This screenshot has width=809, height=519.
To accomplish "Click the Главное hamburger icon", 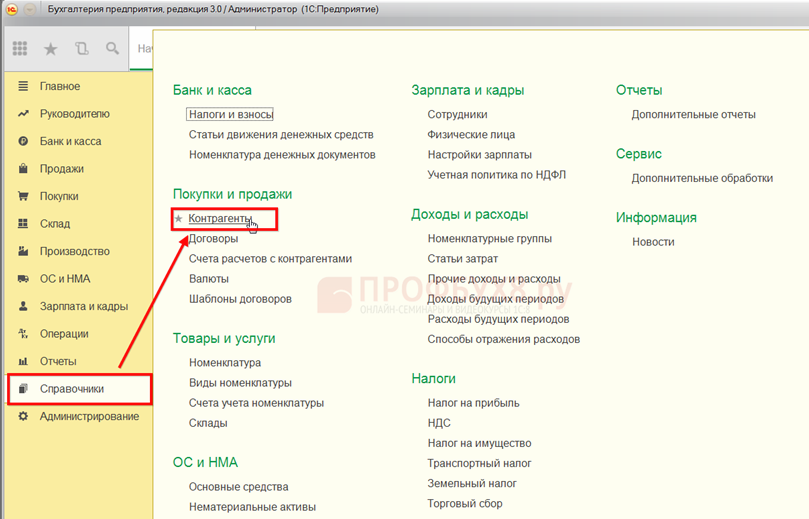I will point(23,86).
